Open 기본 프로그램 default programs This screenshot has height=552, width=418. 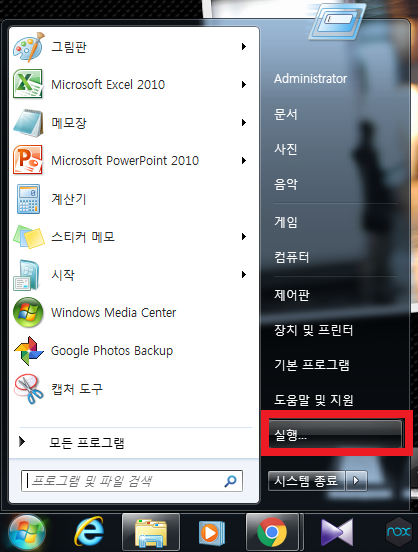312,365
